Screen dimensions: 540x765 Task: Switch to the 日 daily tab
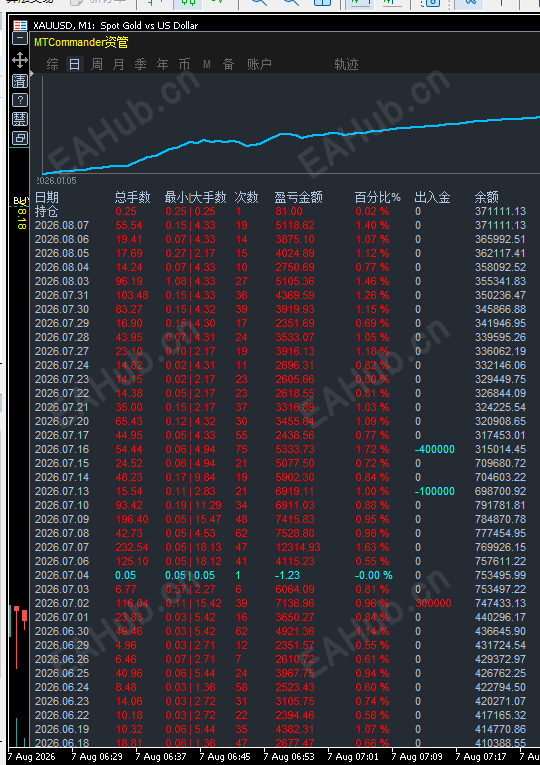(x=75, y=64)
